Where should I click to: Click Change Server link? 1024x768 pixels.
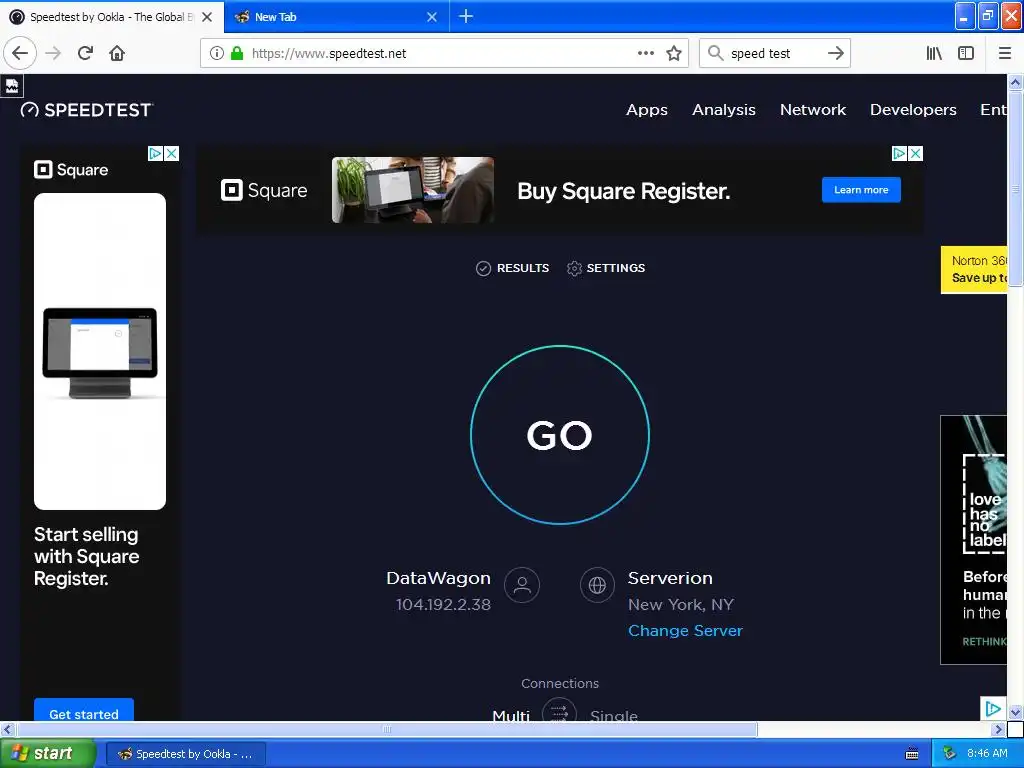pyautogui.click(x=685, y=630)
